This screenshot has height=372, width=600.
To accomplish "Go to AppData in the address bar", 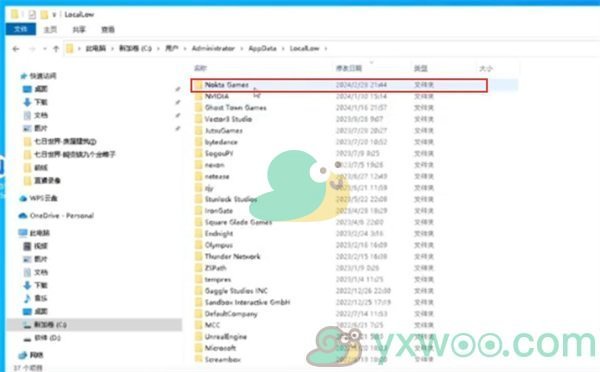I will coord(262,48).
